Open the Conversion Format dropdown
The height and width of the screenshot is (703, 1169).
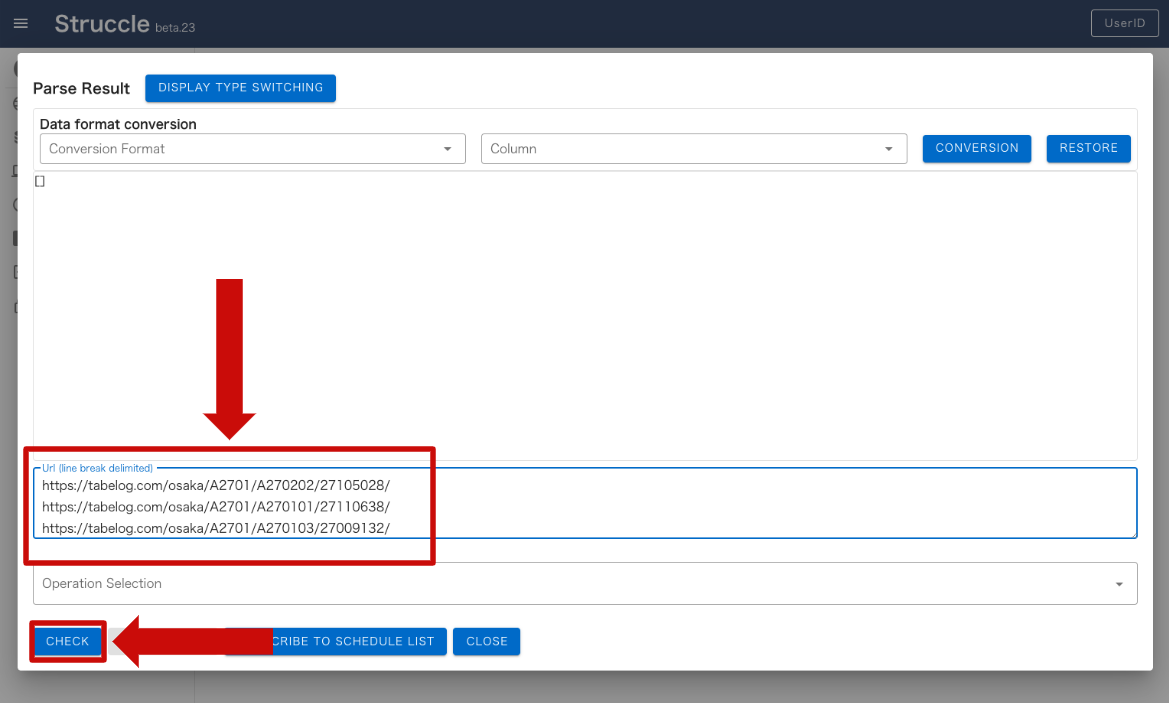pos(252,149)
